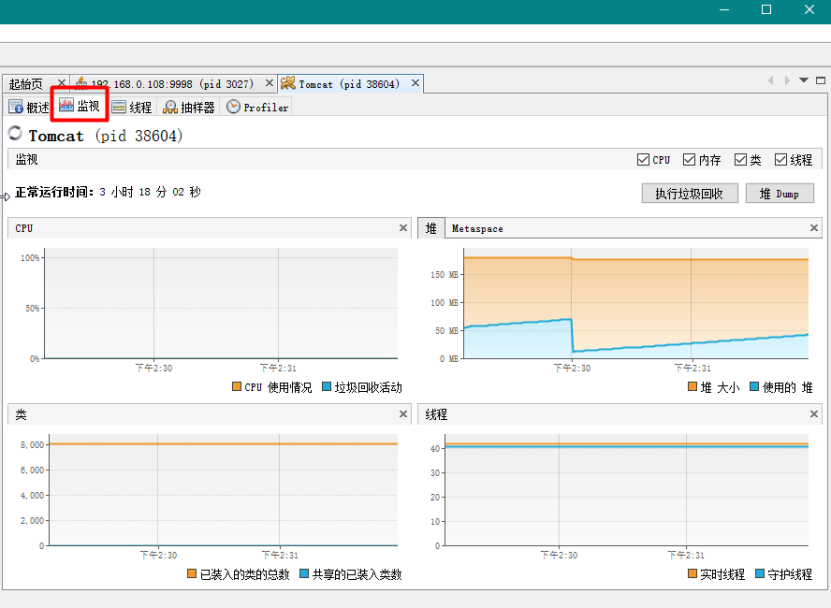This screenshot has height=608, width=831.
Task: Uncheck the 类 classes checkbox
Action: point(740,160)
